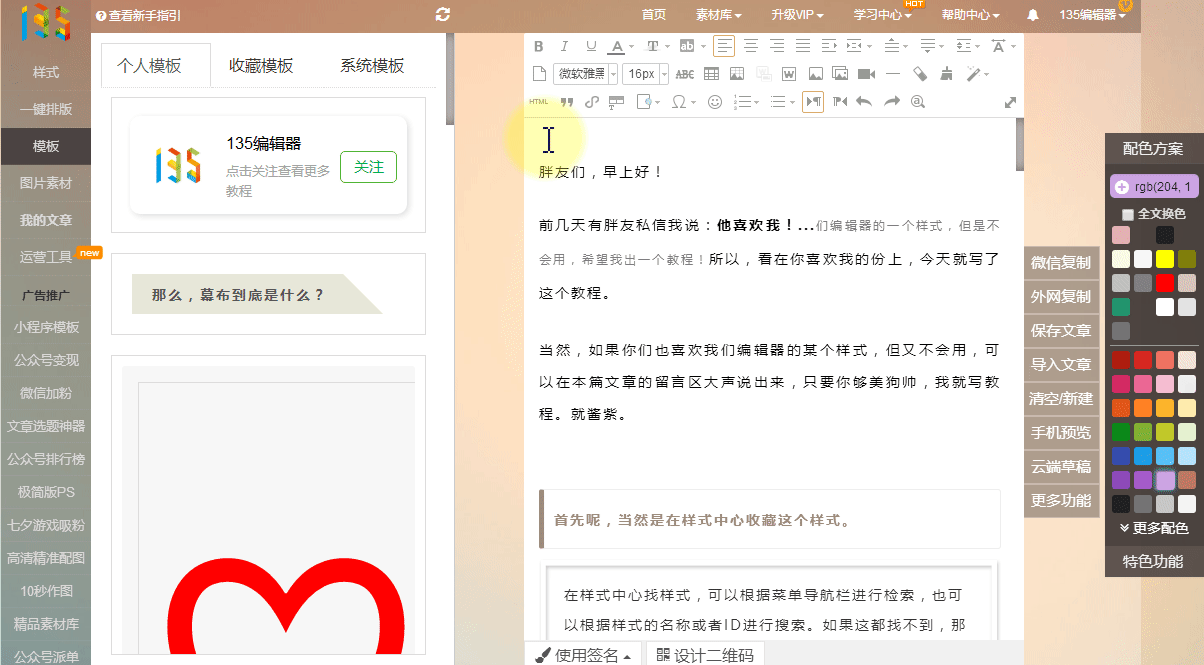Screen dimensions: 1204x665
Task: Insert a video with the camera icon
Action: coord(866,74)
